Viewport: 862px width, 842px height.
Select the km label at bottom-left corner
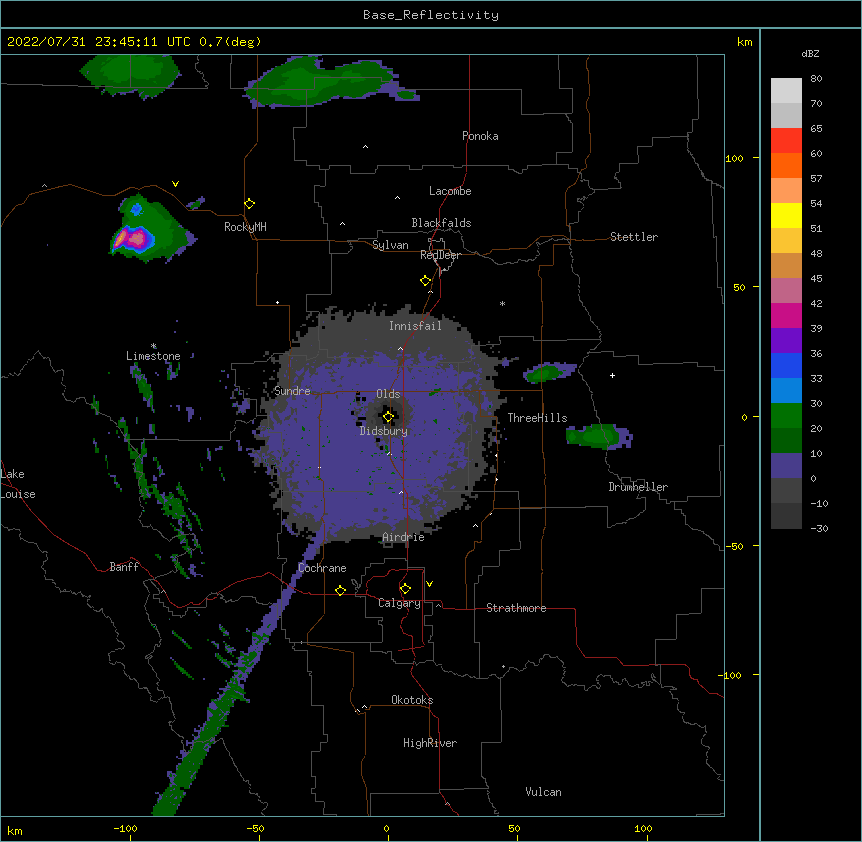(15, 830)
